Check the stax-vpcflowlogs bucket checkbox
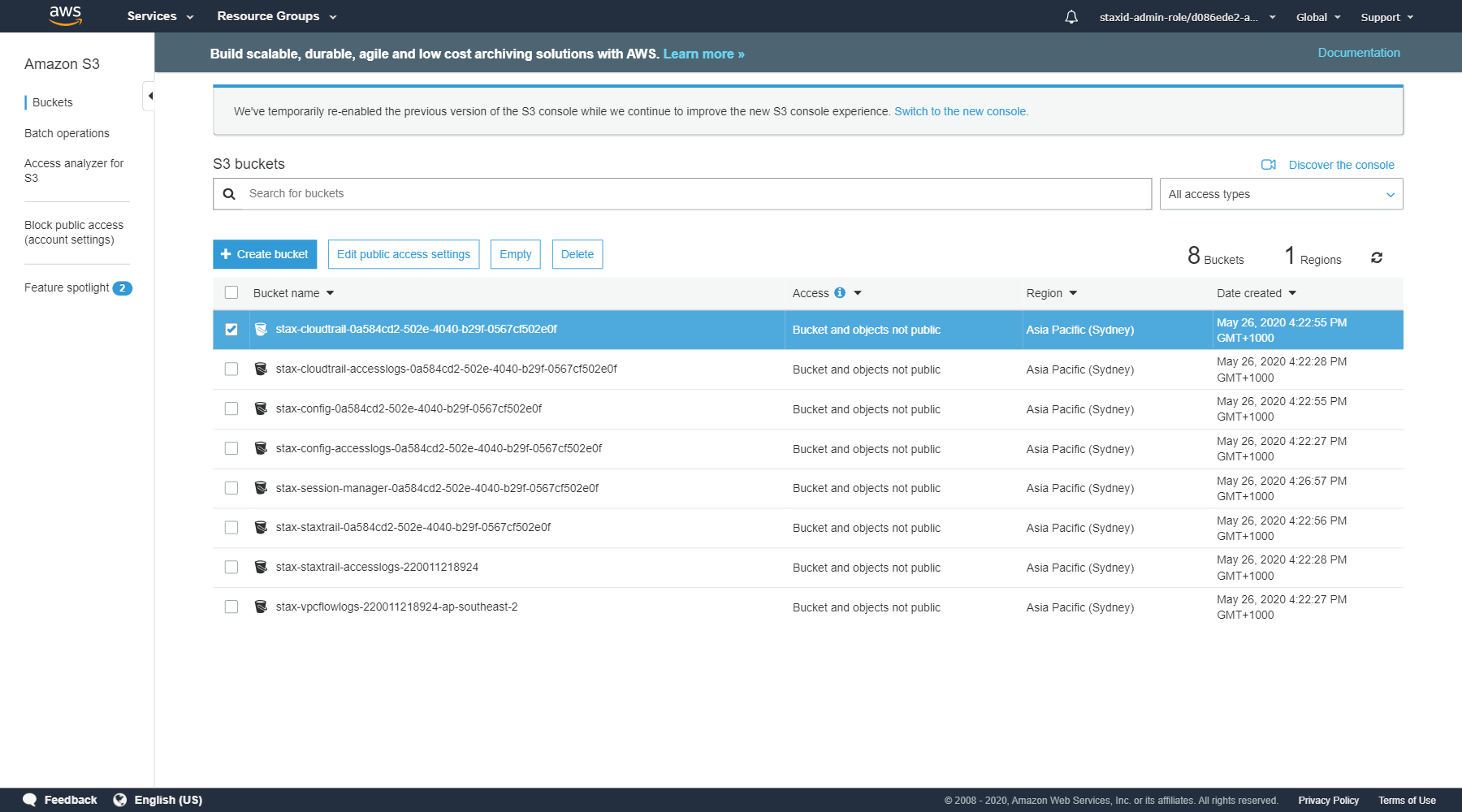The image size is (1462, 812). click(231, 607)
